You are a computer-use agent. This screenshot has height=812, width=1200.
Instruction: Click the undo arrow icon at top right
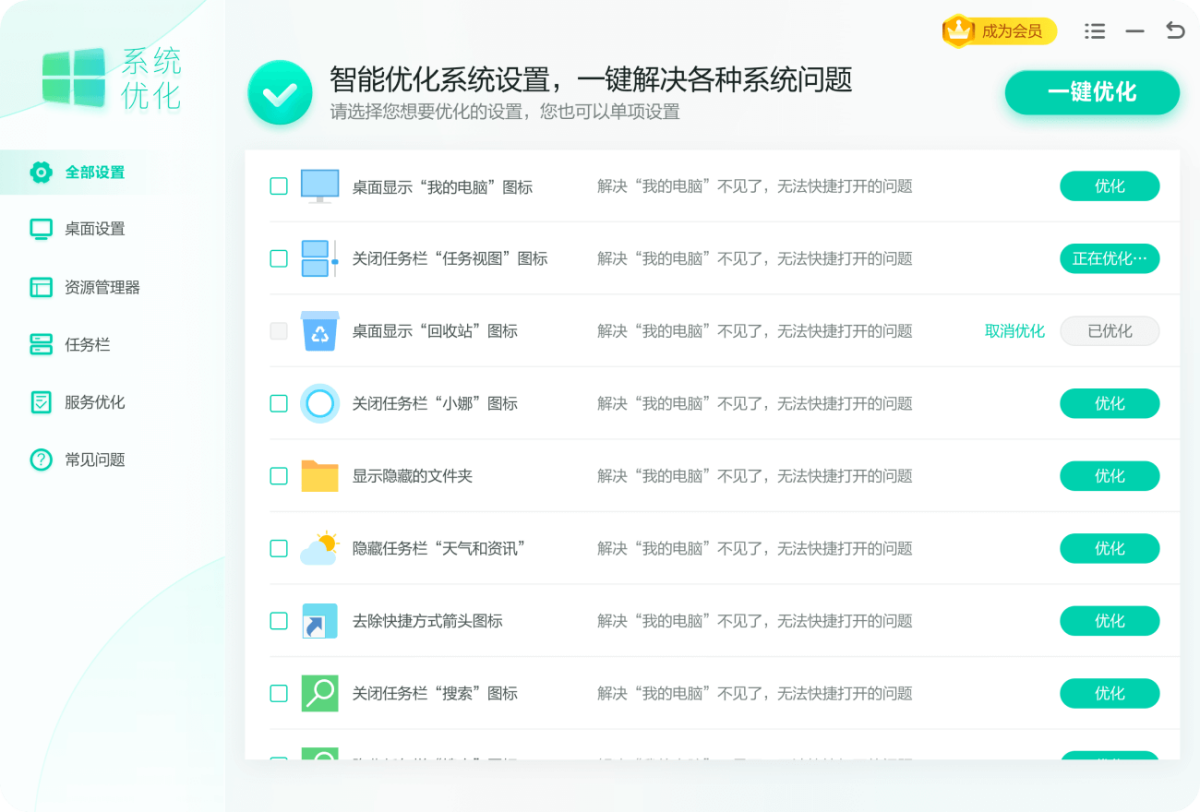point(1171,31)
